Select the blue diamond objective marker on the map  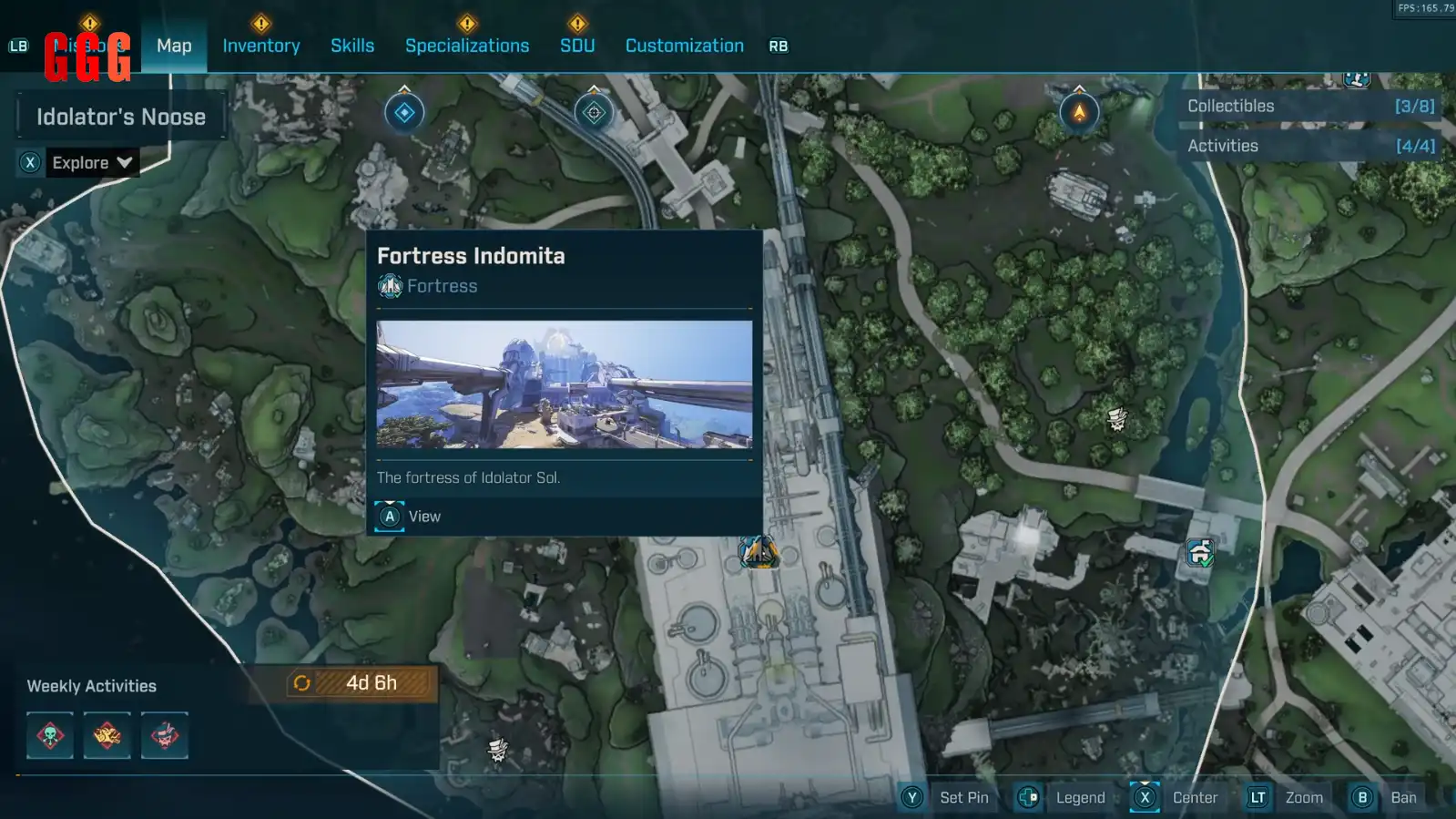pos(404,113)
